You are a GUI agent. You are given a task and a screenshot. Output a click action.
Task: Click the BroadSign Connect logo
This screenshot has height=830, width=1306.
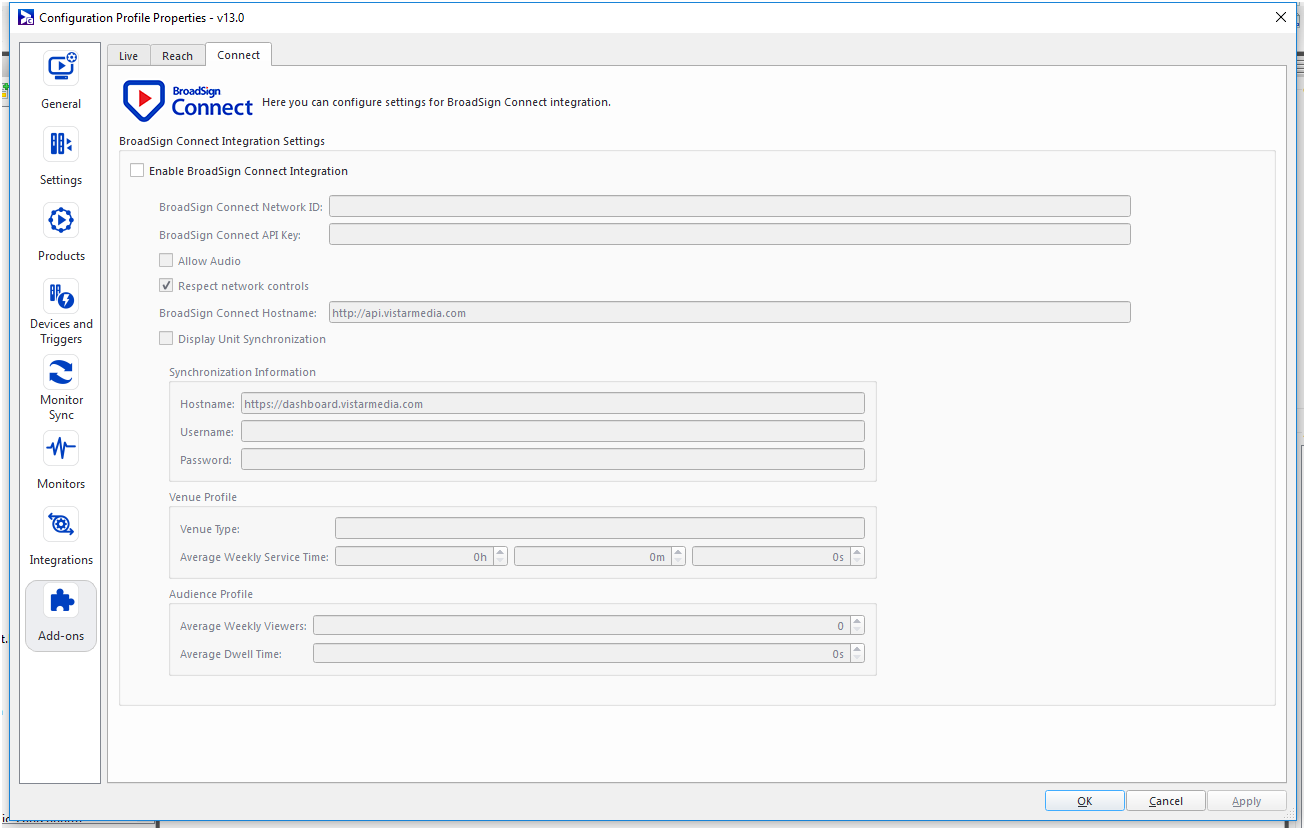(188, 100)
